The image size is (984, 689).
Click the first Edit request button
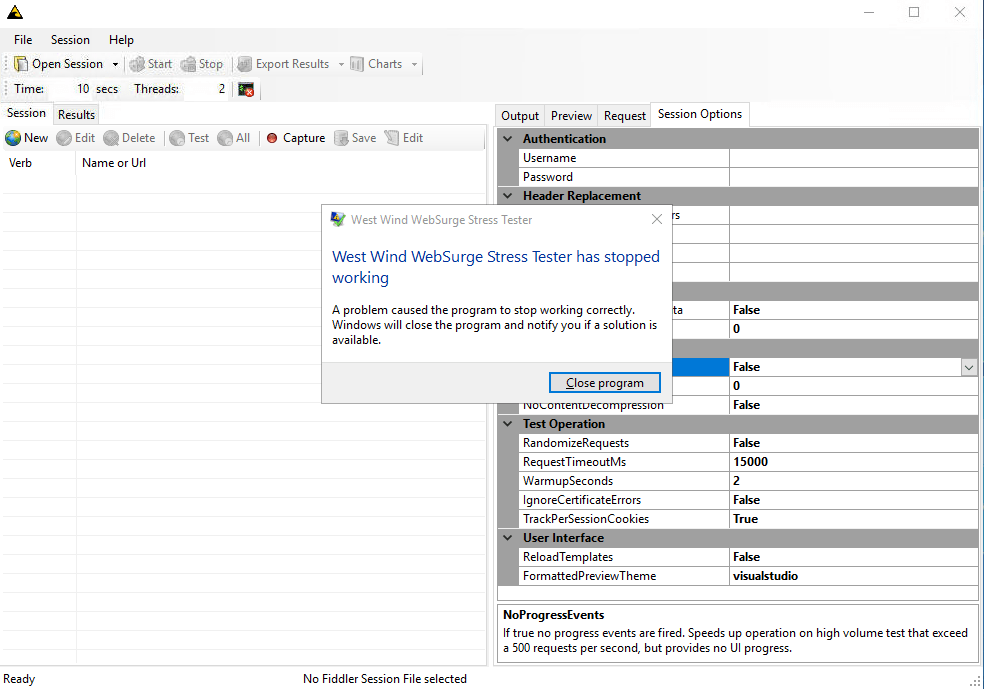76,138
